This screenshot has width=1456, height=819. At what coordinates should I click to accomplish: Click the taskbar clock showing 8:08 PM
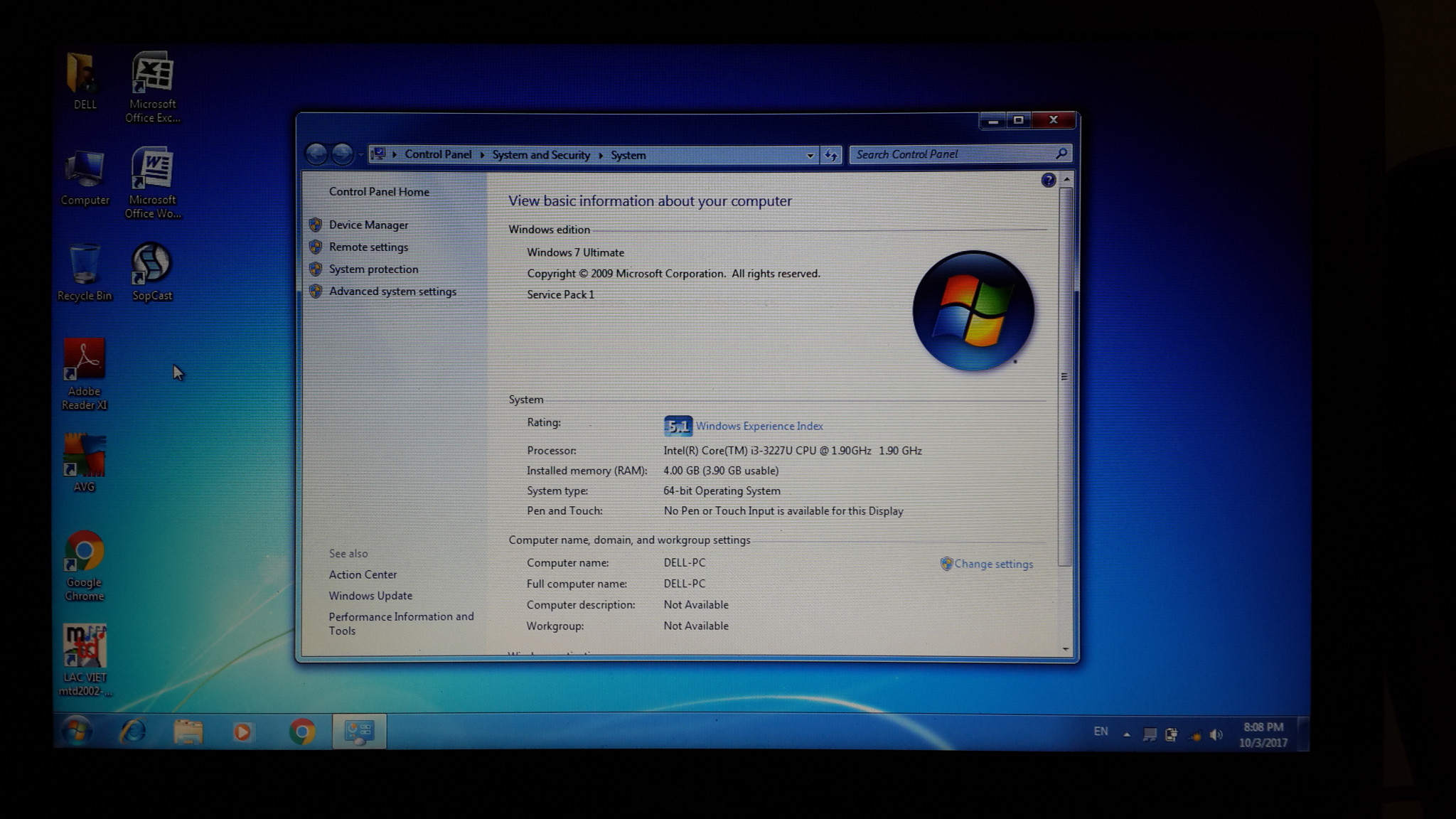[x=1263, y=734]
